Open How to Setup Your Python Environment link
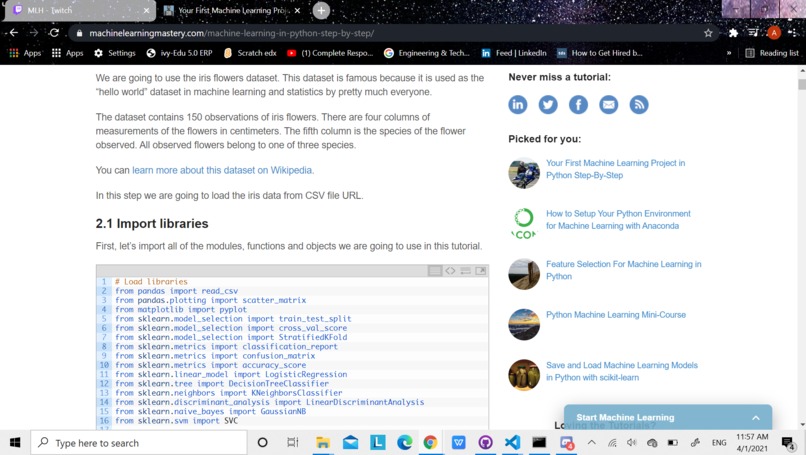806x455 pixels. pos(618,220)
